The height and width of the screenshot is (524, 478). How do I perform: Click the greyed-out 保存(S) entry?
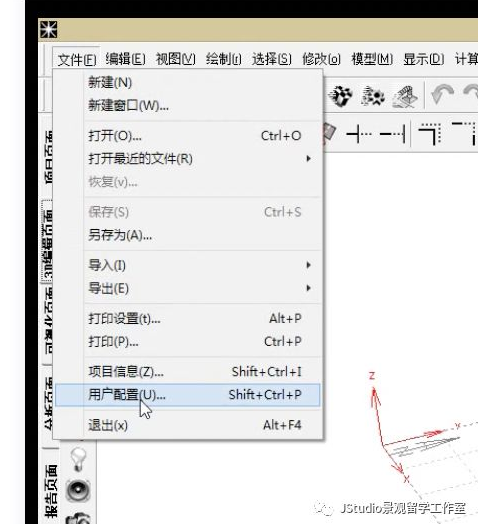pos(188,212)
